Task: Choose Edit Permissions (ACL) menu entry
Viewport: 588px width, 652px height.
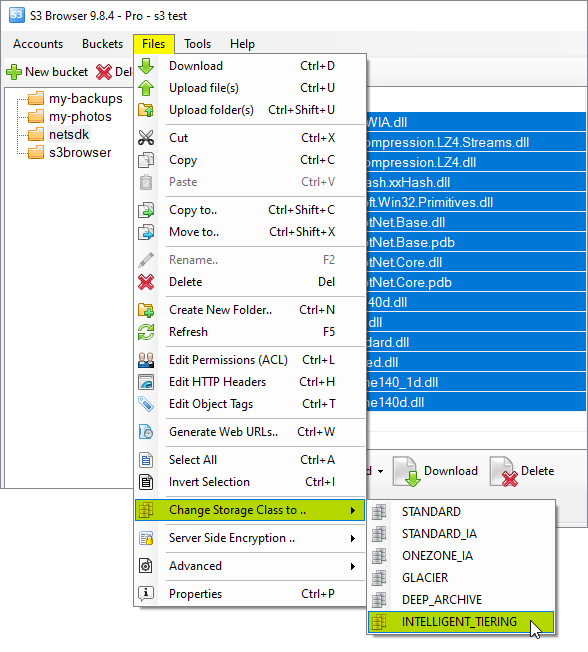Action: point(250,360)
